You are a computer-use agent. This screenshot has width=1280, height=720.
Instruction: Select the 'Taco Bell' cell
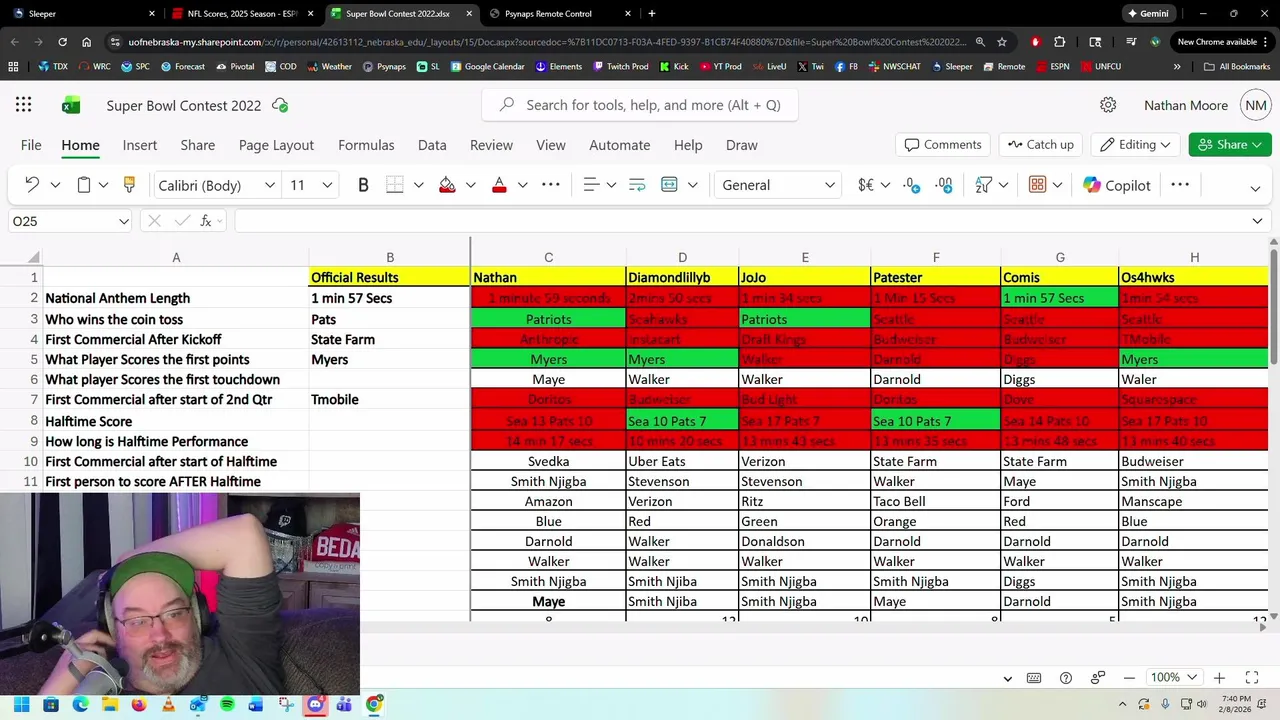935,501
